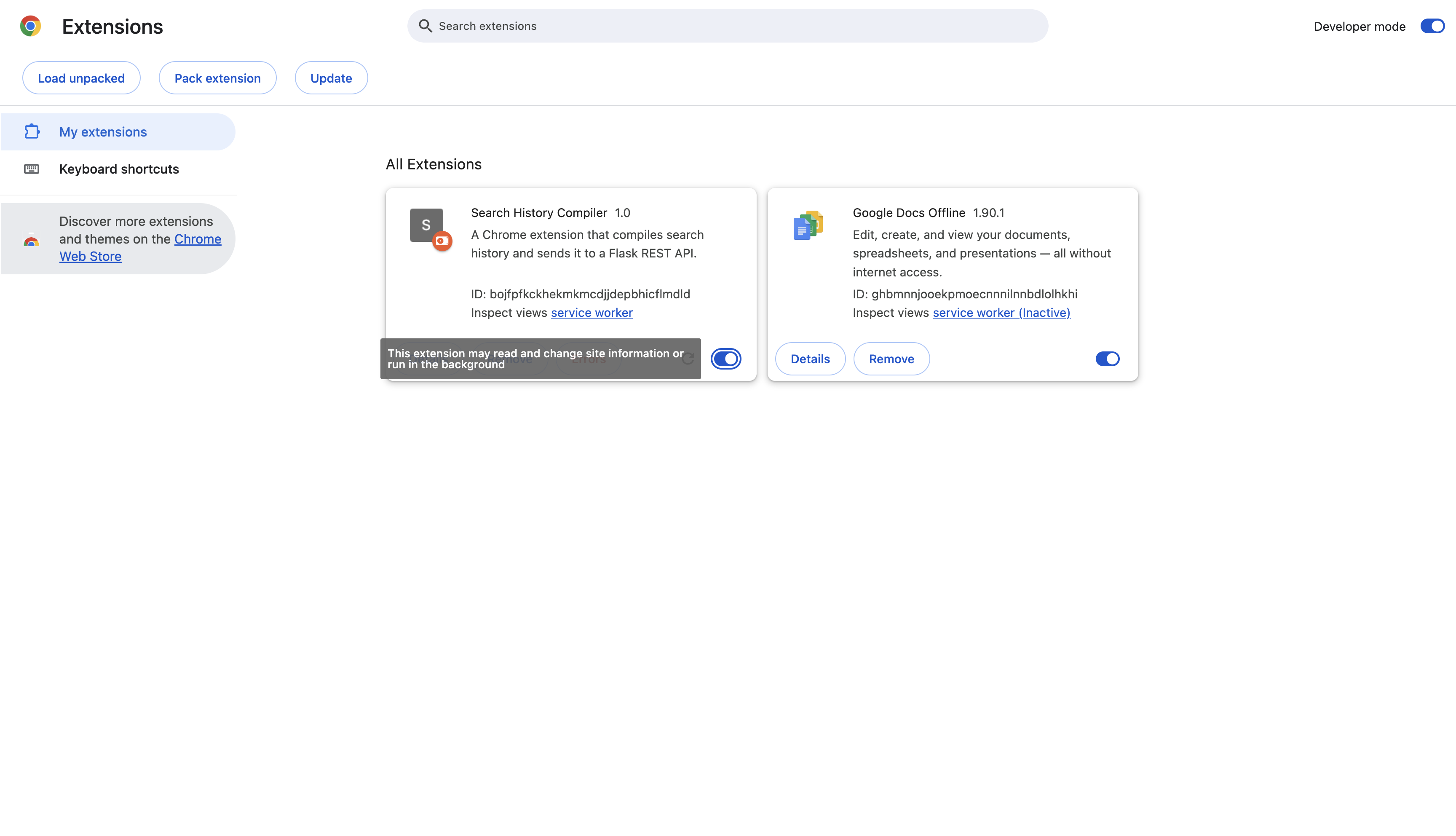Click the Chrome logo beside Extensions title
The height and width of the screenshot is (836, 1456).
coord(30,27)
